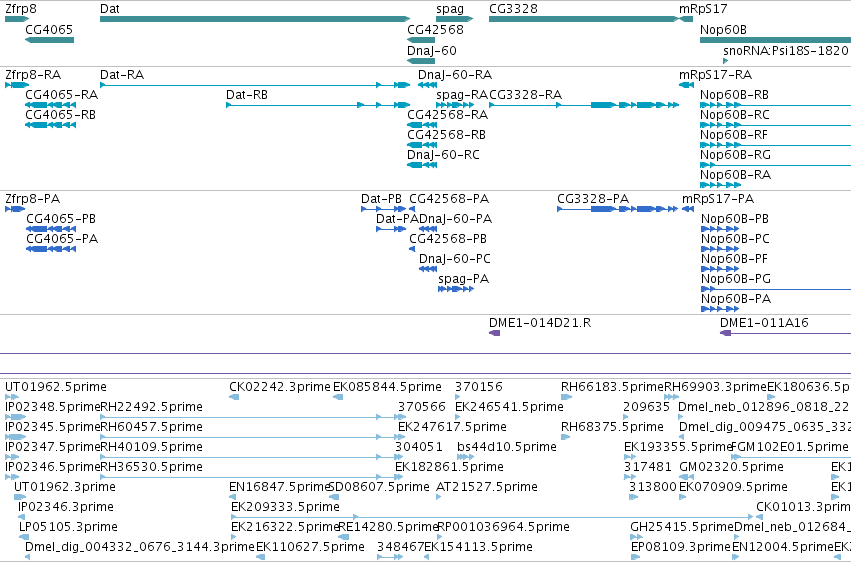This screenshot has width=851, height=562.
Task: Click the Nop60B-RG transcript label
Action: click(735, 155)
